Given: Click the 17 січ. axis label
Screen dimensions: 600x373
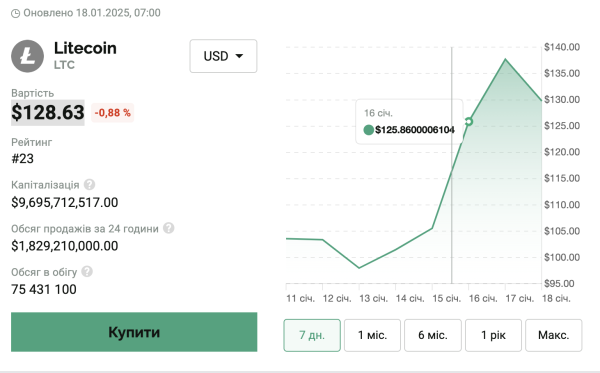Looking at the screenshot, I should point(520,298).
